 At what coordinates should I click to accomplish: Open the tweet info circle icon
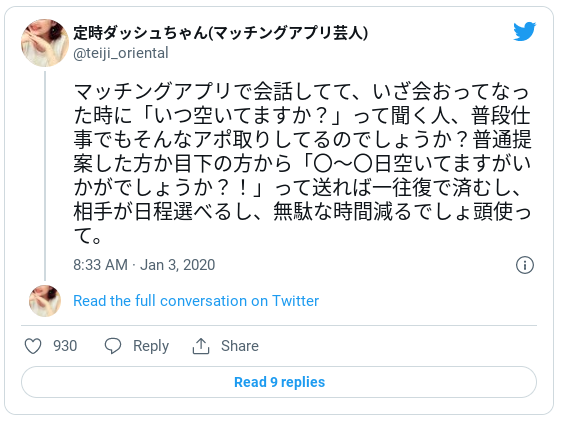(525, 265)
